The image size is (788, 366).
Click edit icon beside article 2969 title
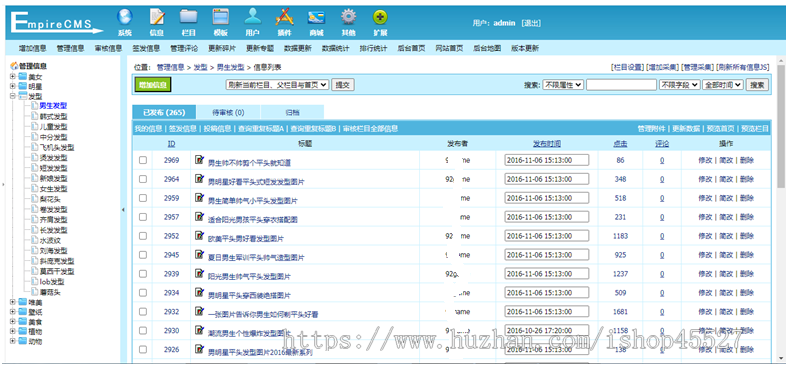(x=200, y=160)
